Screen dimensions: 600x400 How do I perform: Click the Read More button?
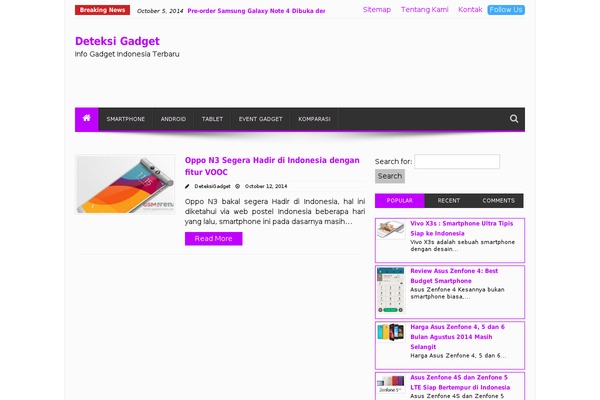coord(214,238)
